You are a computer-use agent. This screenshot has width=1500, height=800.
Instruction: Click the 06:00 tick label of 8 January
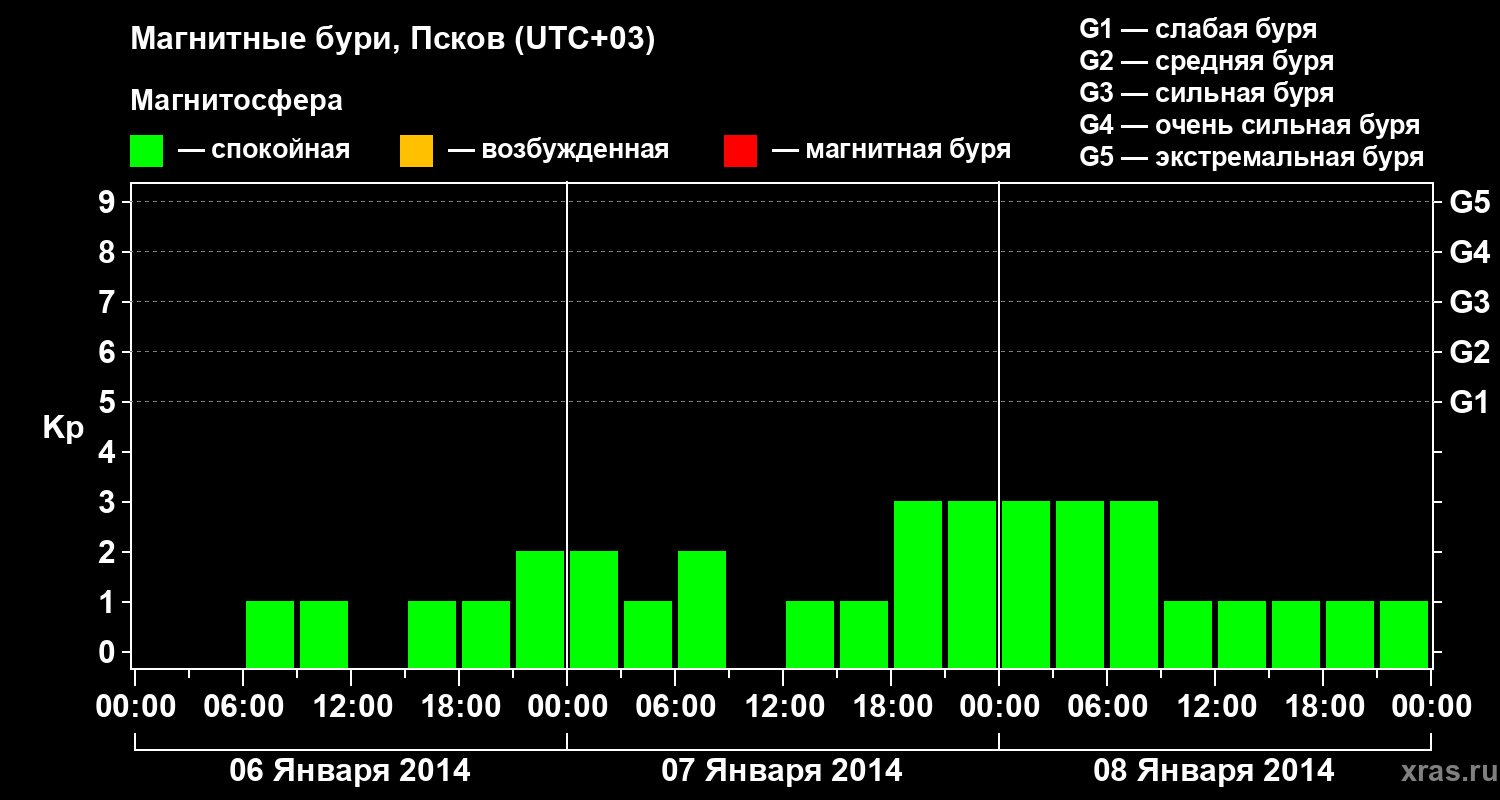click(1106, 706)
